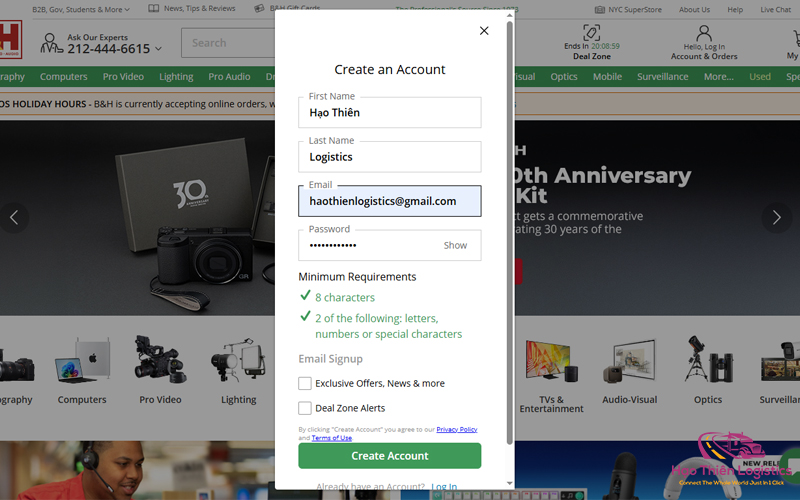Image resolution: width=800 pixels, height=500 pixels.
Task: Click the NYC SuperStore link
Action: [x=635, y=10]
